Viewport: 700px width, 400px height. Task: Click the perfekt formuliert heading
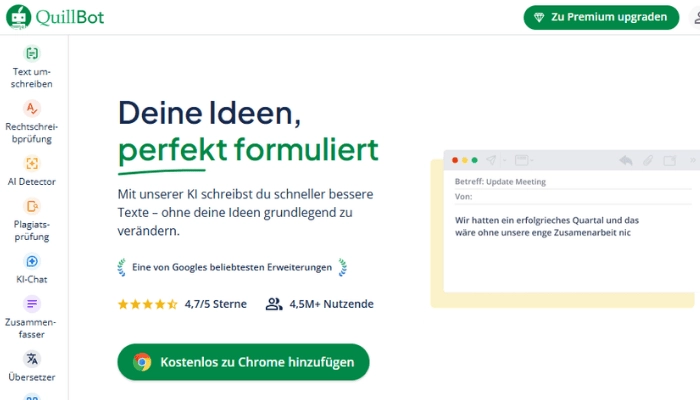pos(248,150)
